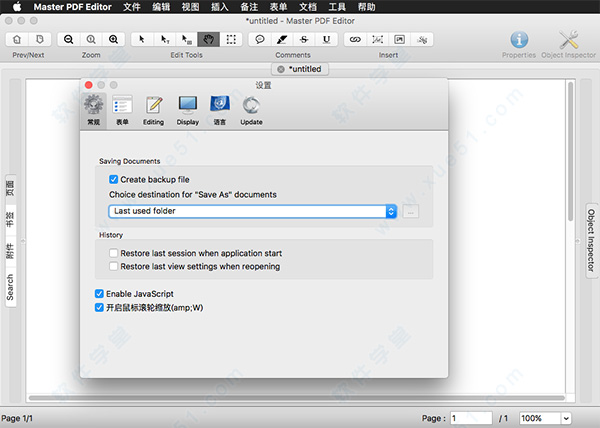This screenshot has height=428, width=600.
Task: Close the *untitled document tab
Action: (281, 69)
